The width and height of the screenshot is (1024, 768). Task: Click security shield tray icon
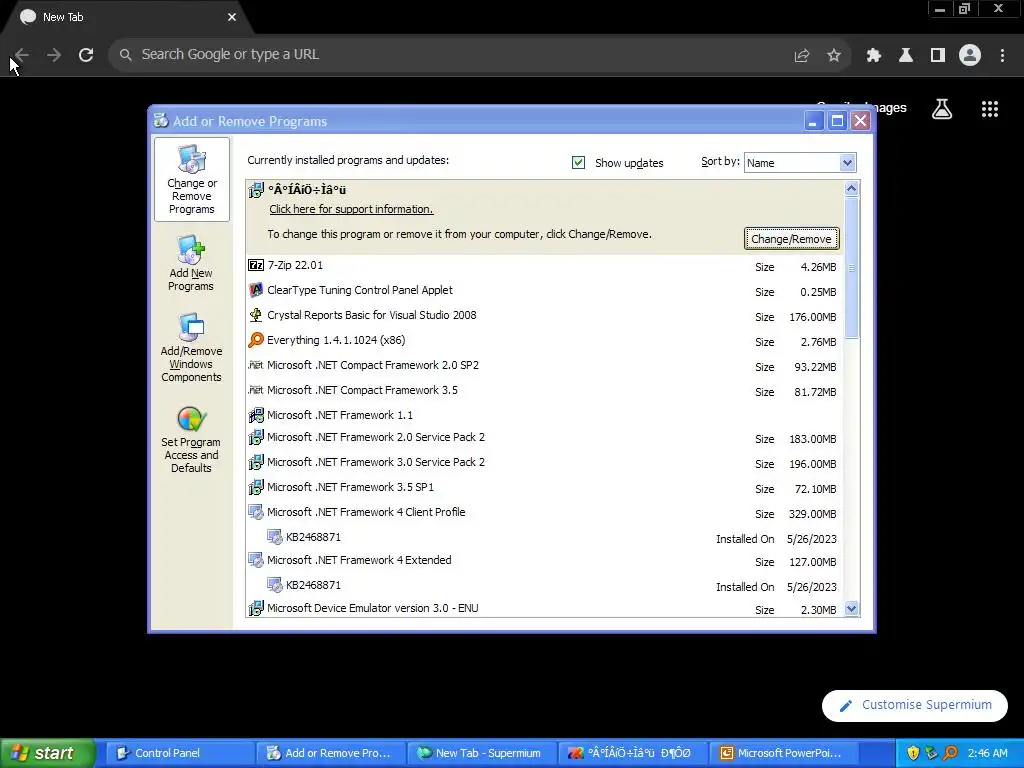click(x=913, y=753)
